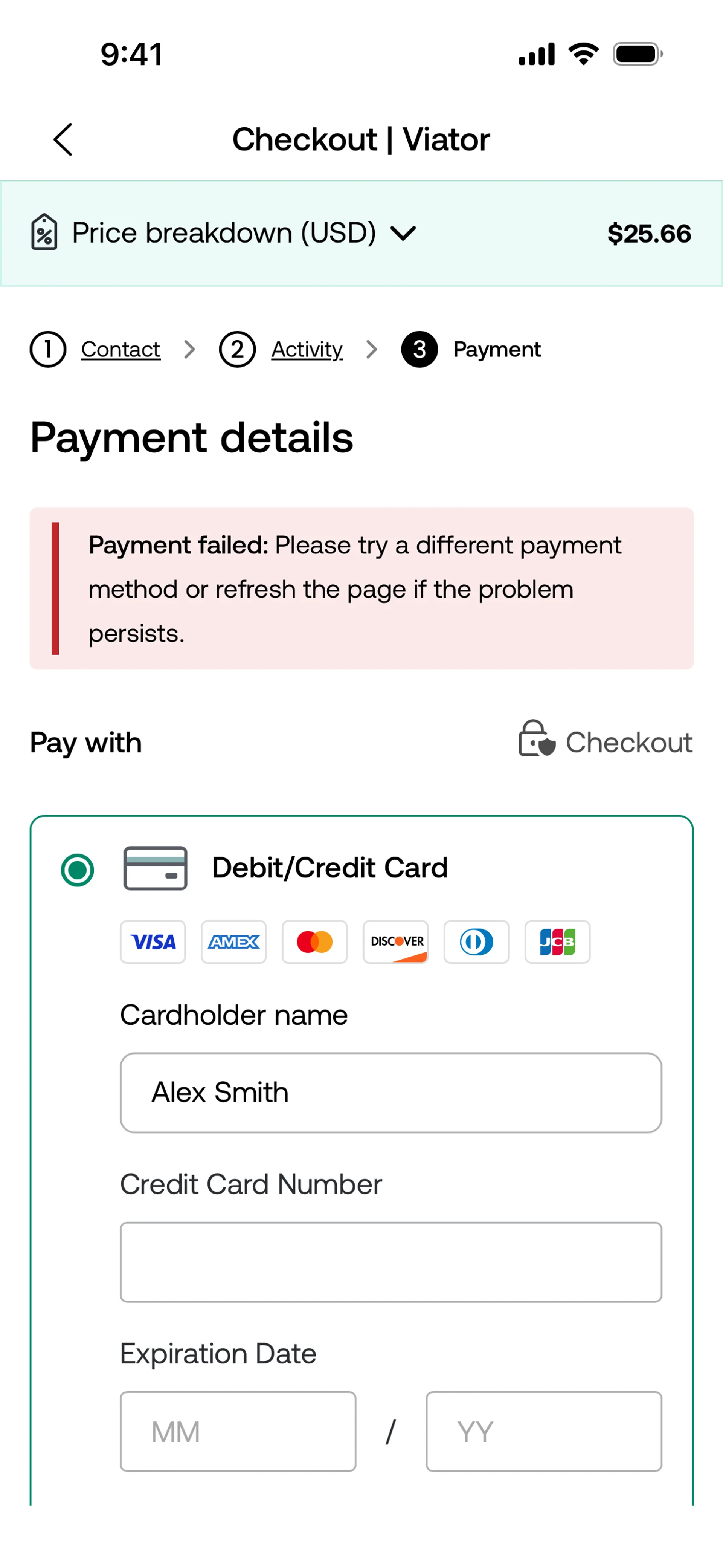Expand the Price breakdown chevron
The height and width of the screenshot is (1568, 723).
[x=403, y=233]
